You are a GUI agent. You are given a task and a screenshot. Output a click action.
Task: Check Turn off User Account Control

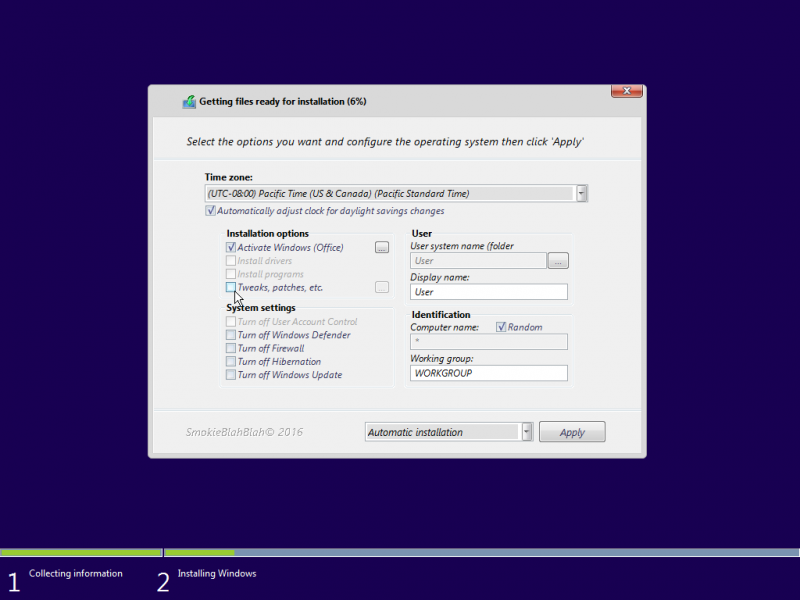pos(231,321)
